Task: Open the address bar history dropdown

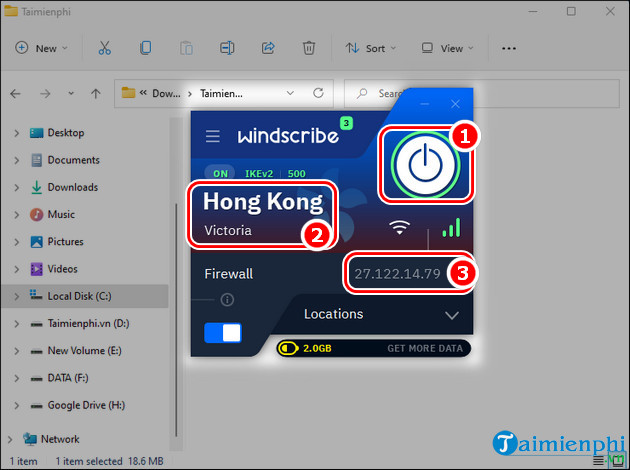Action: tap(290, 93)
